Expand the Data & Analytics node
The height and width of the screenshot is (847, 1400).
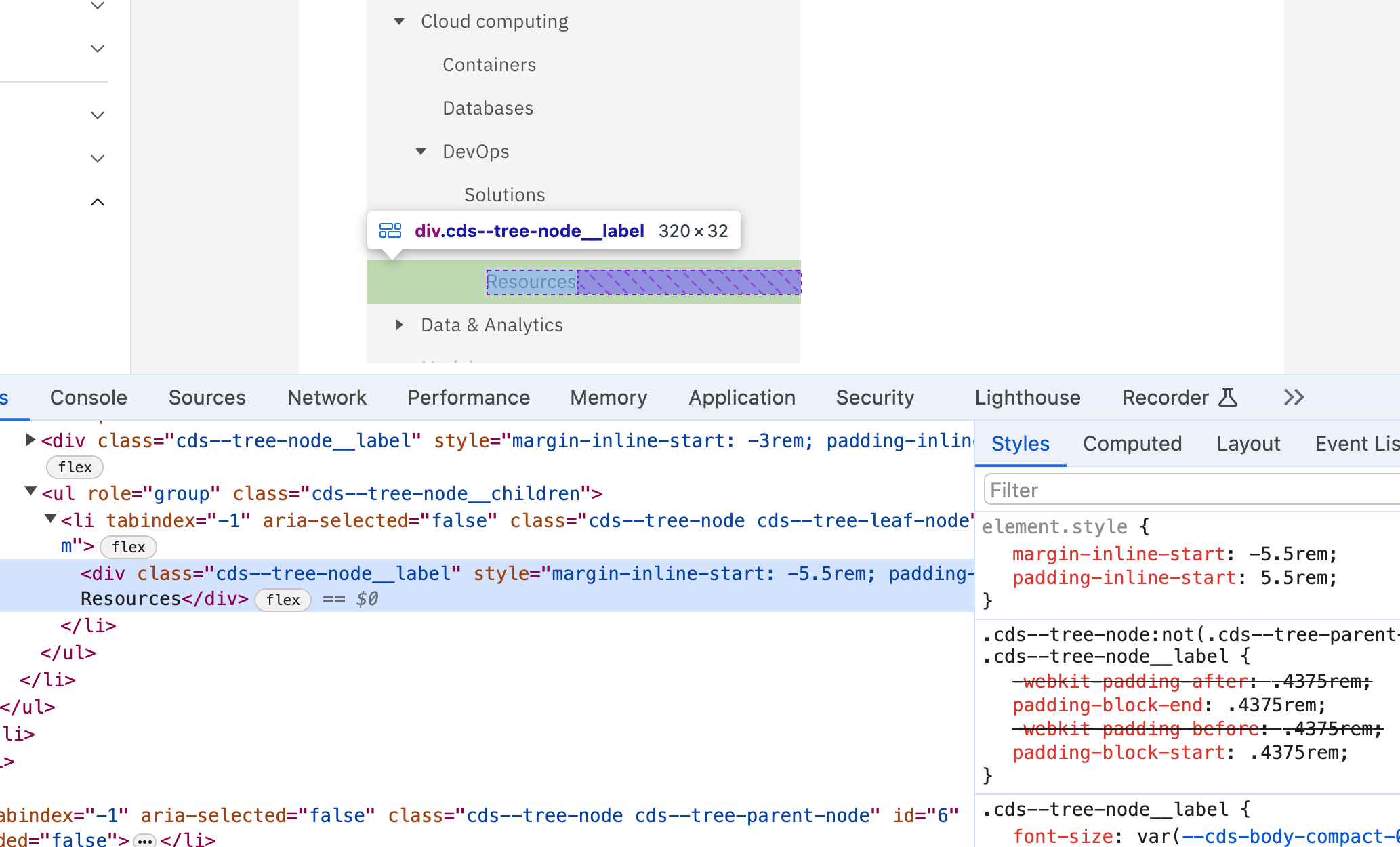pos(399,325)
